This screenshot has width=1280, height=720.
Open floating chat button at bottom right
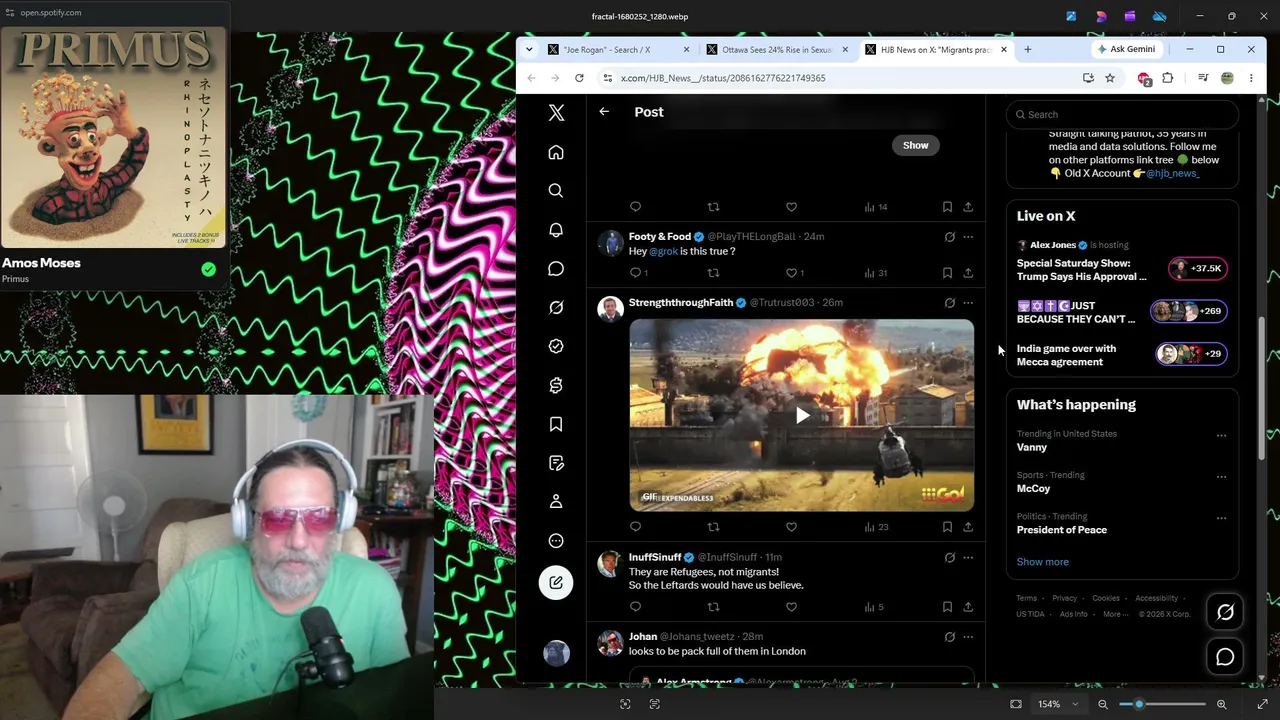click(1225, 657)
